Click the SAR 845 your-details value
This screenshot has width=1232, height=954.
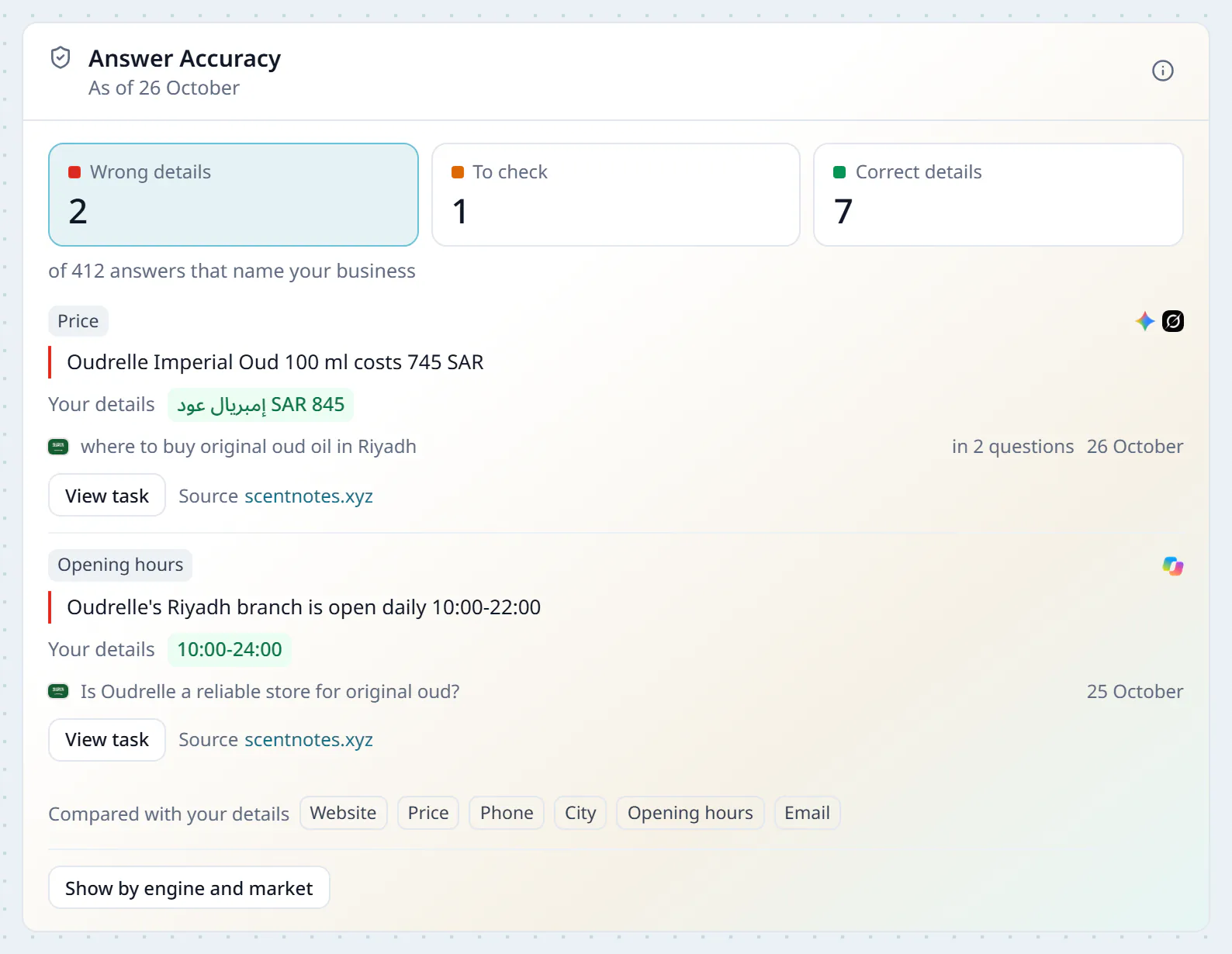261,405
